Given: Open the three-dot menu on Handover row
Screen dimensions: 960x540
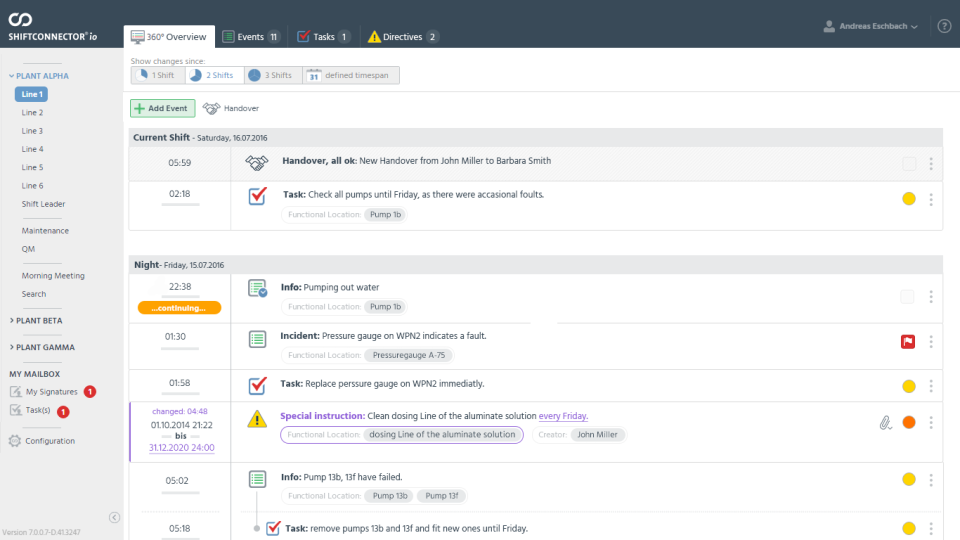Looking at the screenshot, I should tap(931, 163).
